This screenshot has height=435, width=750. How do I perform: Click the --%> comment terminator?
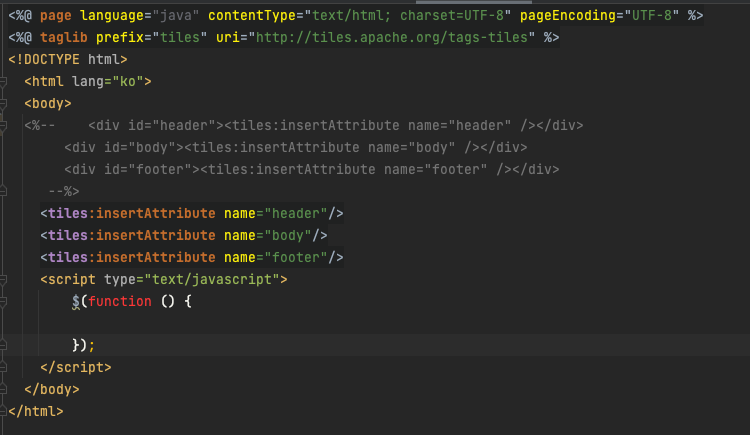(64, 192)
